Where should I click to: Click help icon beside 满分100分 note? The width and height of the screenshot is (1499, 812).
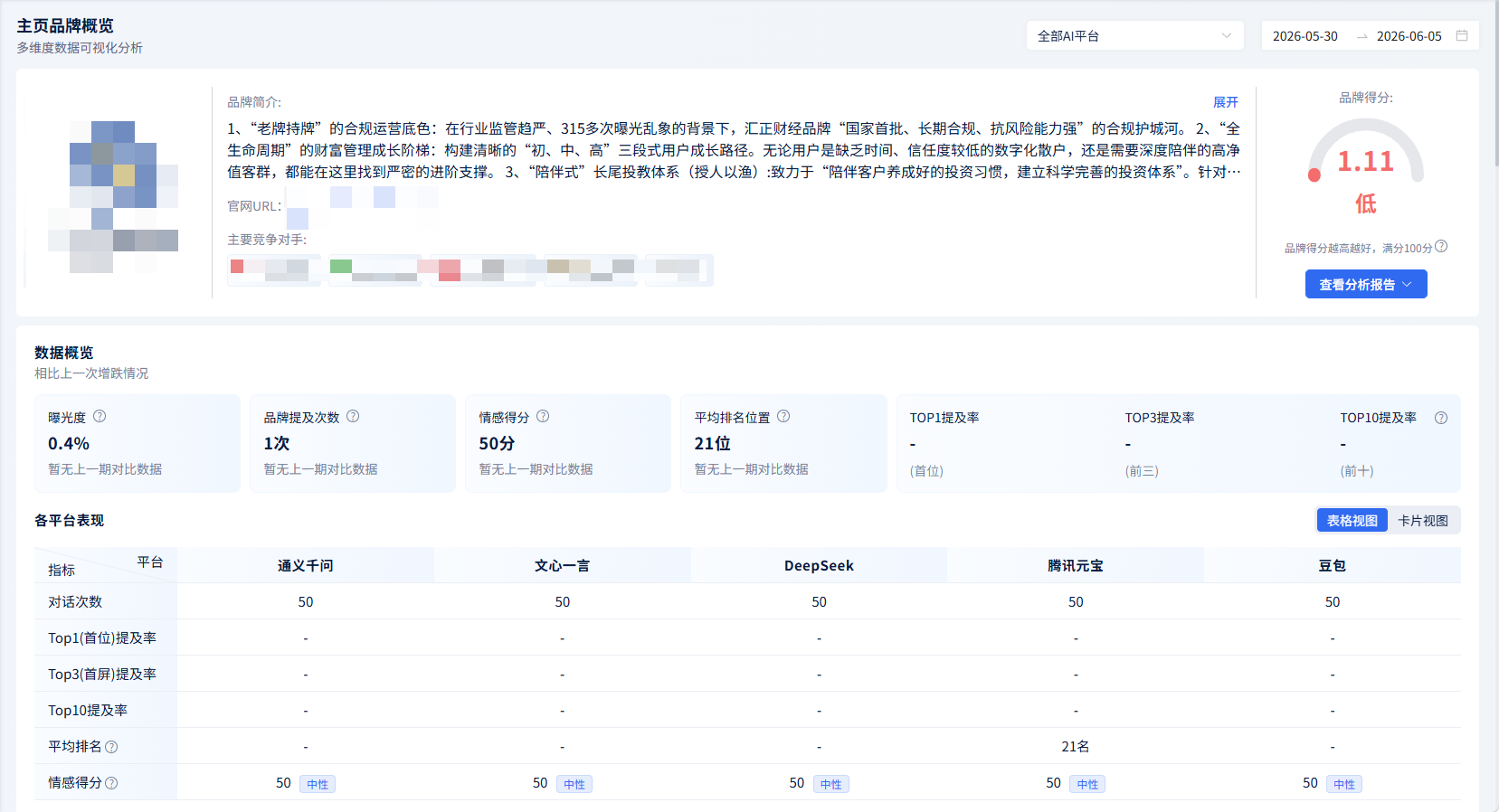1442,246
